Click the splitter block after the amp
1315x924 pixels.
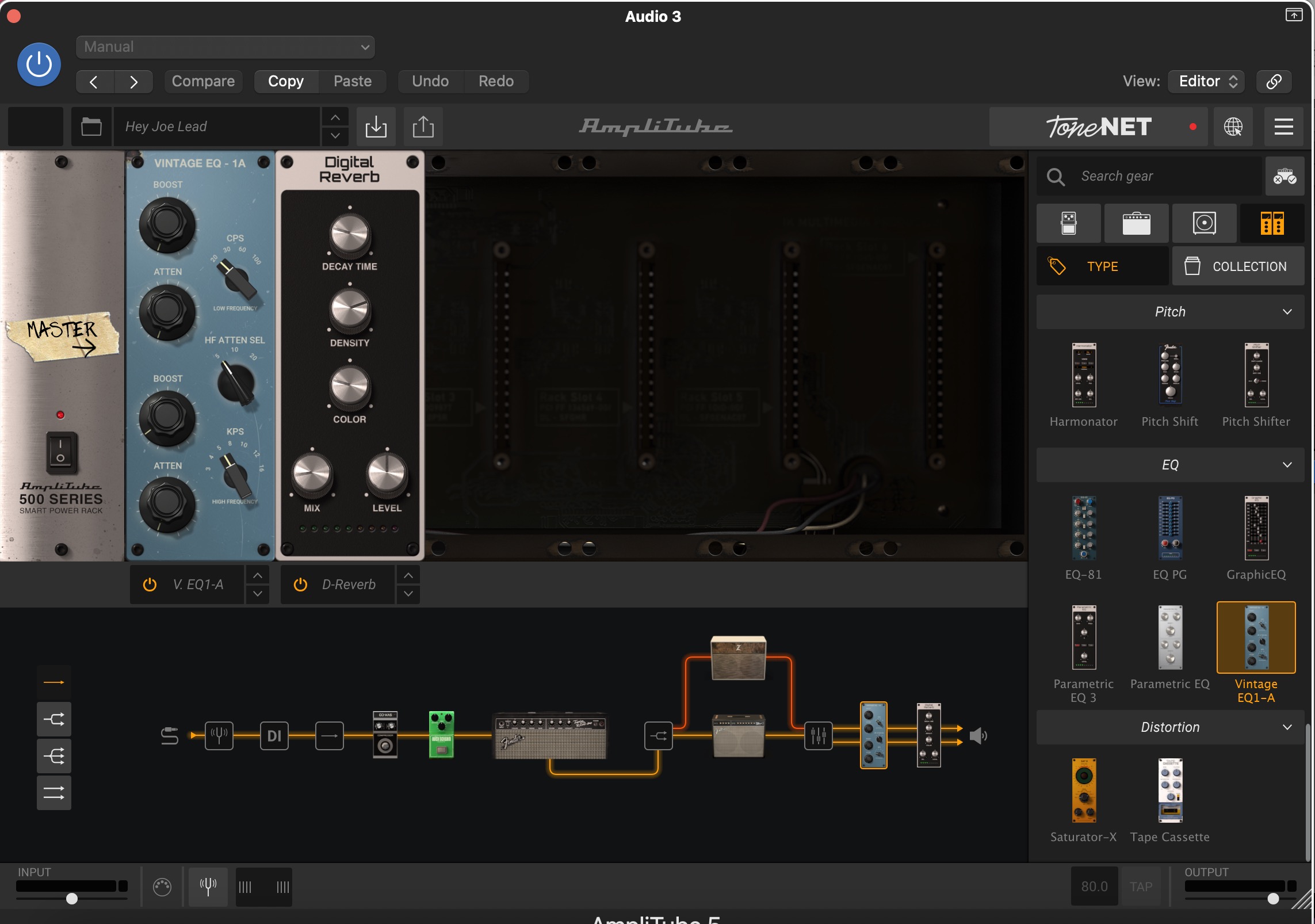point(659,735)
